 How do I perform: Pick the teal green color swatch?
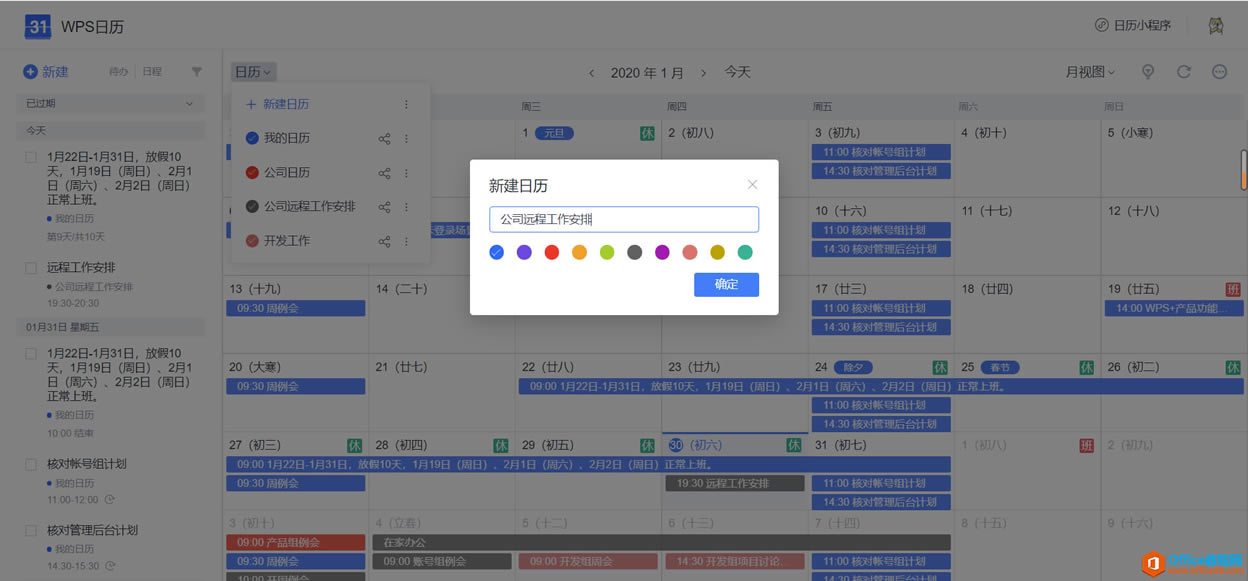(x=745, y=252)
